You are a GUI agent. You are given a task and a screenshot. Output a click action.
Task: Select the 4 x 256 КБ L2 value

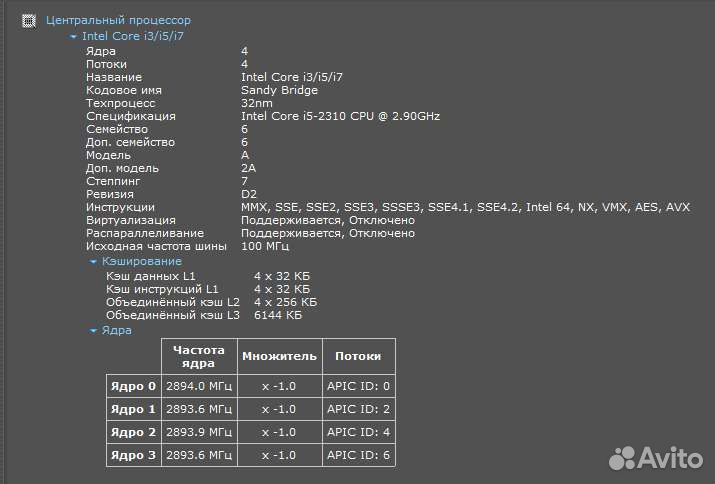[x=285, y=302]
